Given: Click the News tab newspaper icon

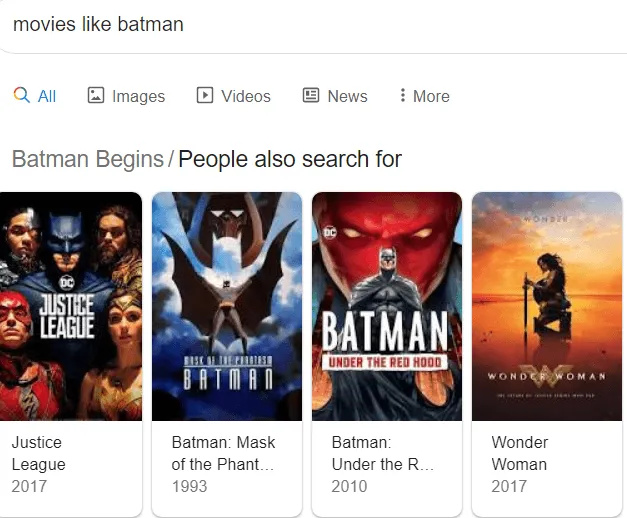Looking at the screenshot, I should 311,96.
